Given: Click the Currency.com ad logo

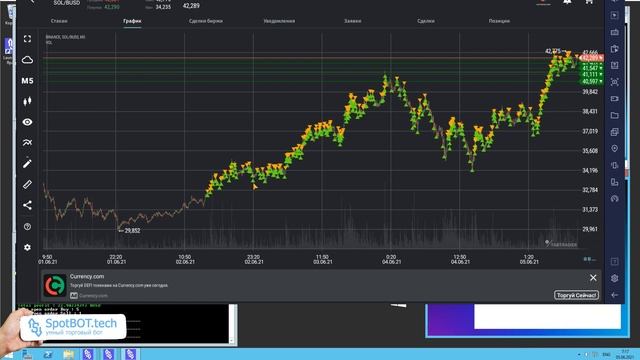Looking at the screenshot, I should 55,285.
